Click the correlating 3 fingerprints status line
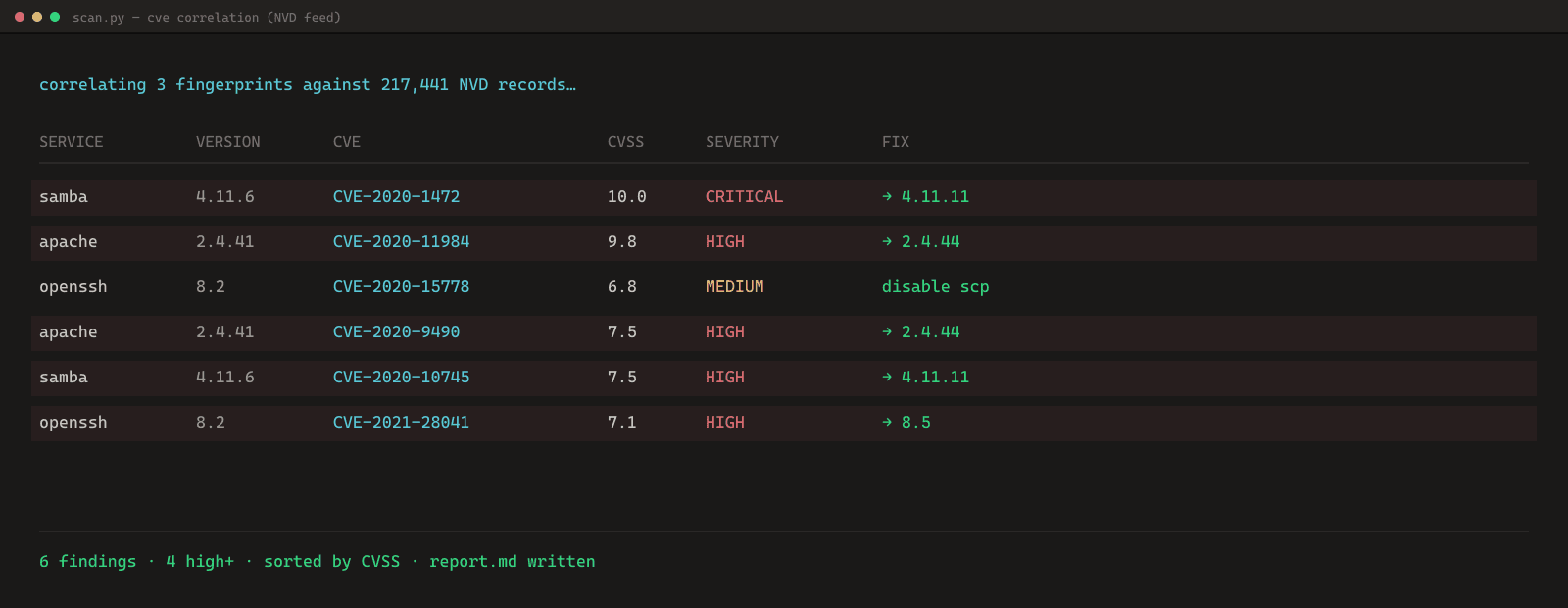 [x=308, y=85]
